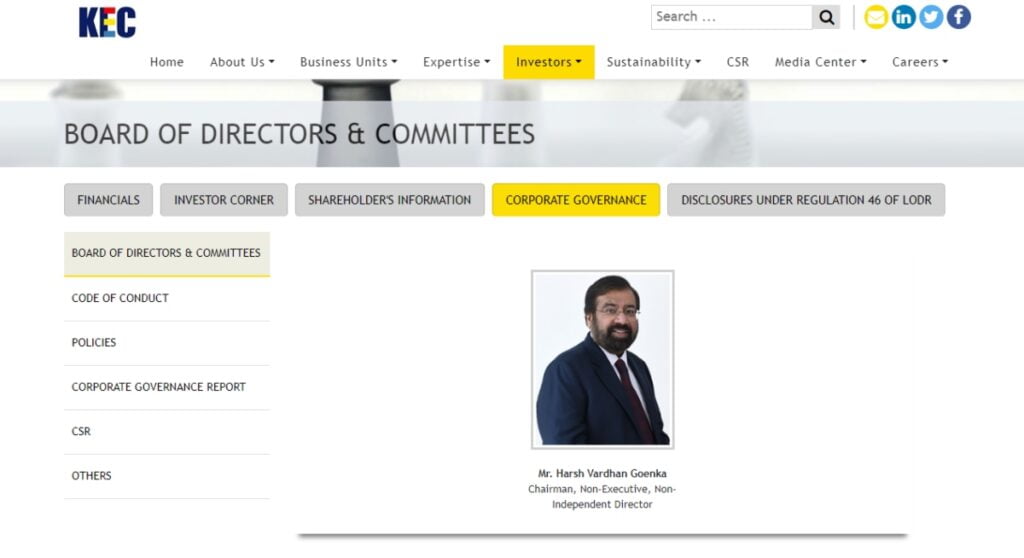Viewport: 1024px width, 558px height.
Task: Click the Chairman, Non-Executive designation text
Action: click(x=602, y=497)
